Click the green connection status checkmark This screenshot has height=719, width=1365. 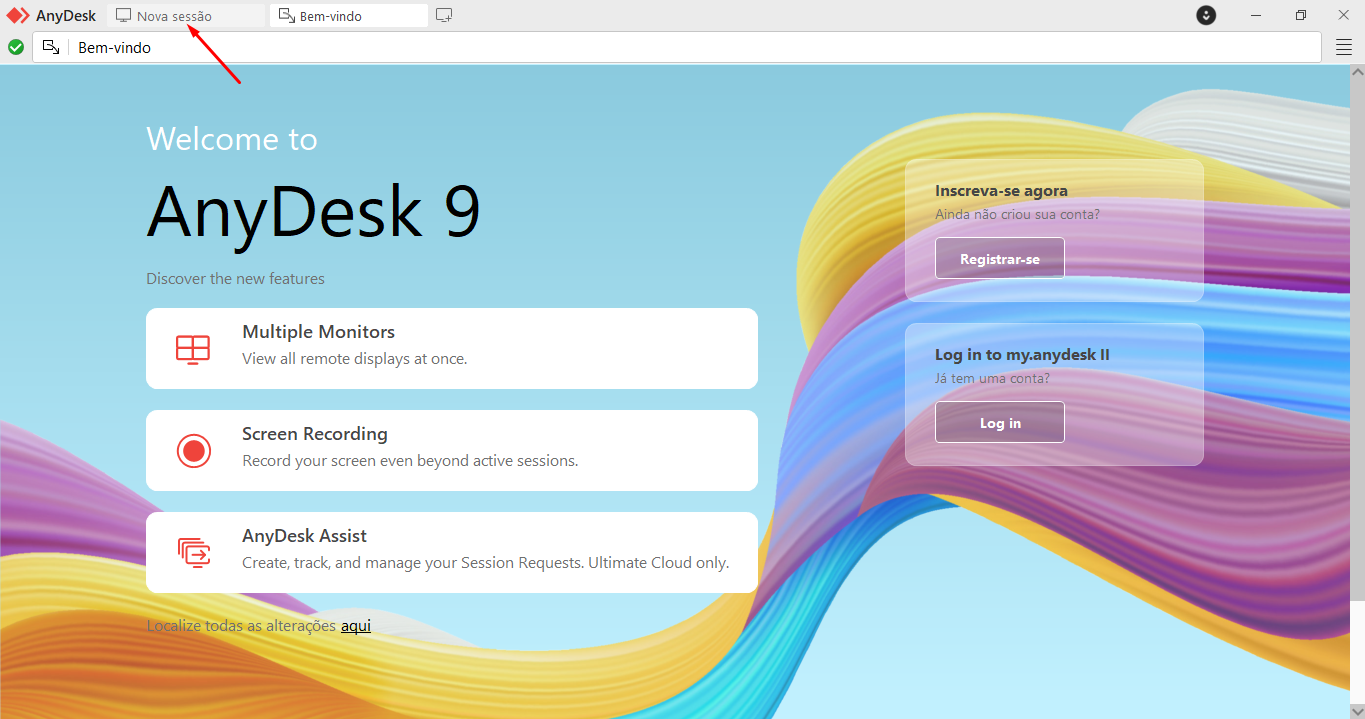16,47
